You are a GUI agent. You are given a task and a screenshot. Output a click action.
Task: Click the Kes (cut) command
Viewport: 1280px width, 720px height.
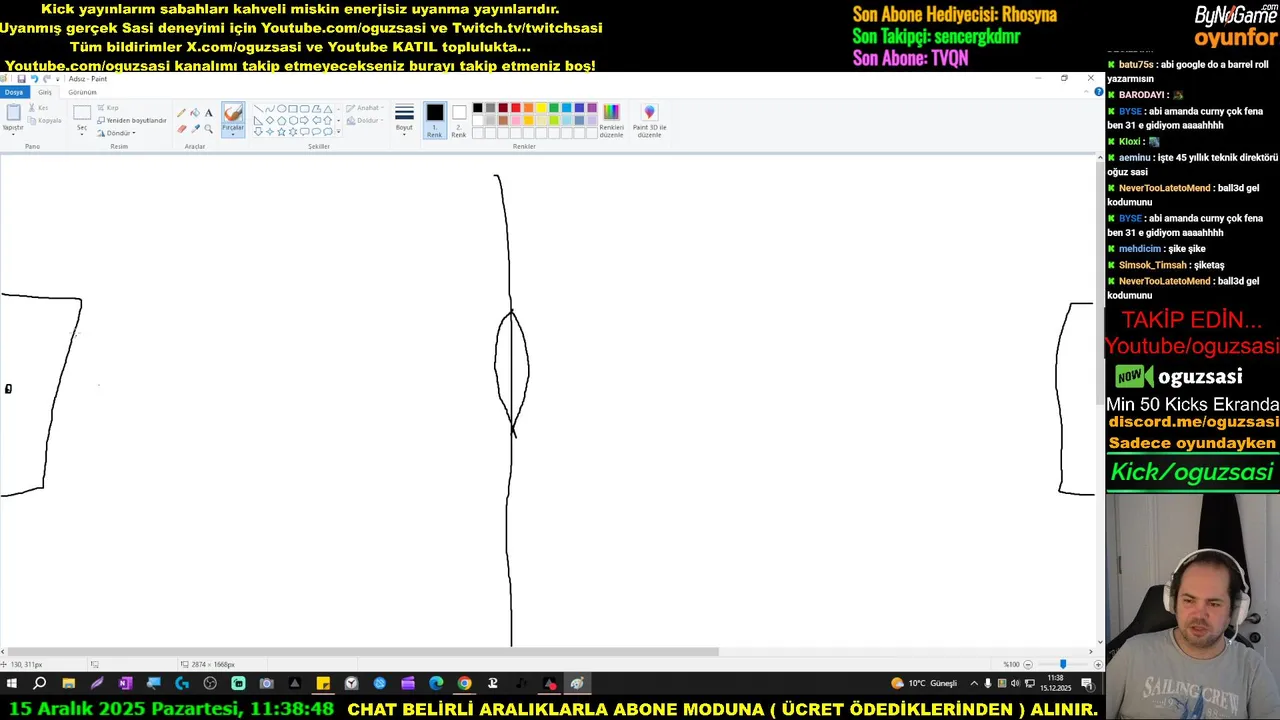(x=39, y=108)
